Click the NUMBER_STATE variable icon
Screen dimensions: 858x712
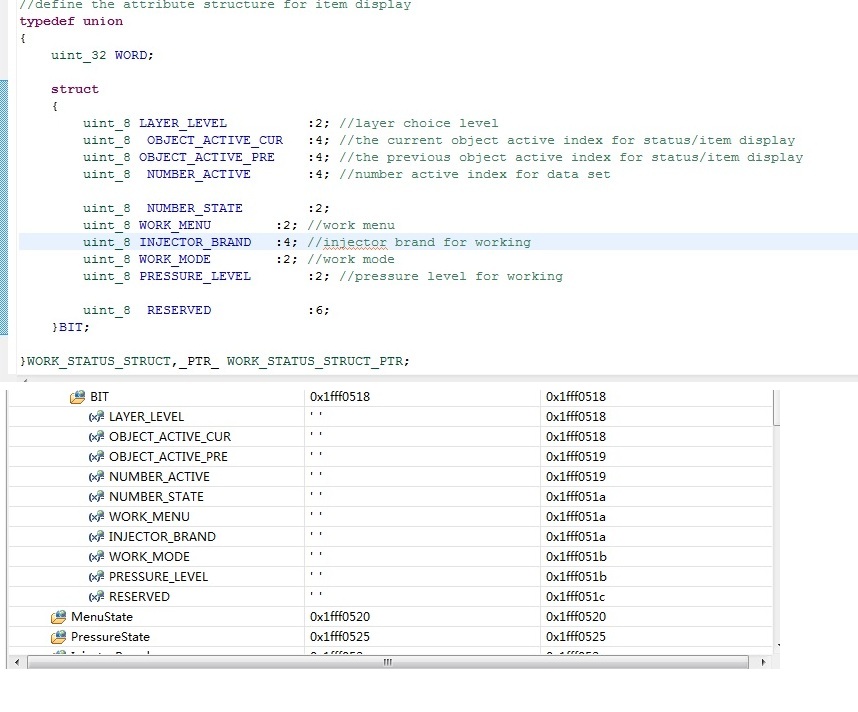[97, 497]
